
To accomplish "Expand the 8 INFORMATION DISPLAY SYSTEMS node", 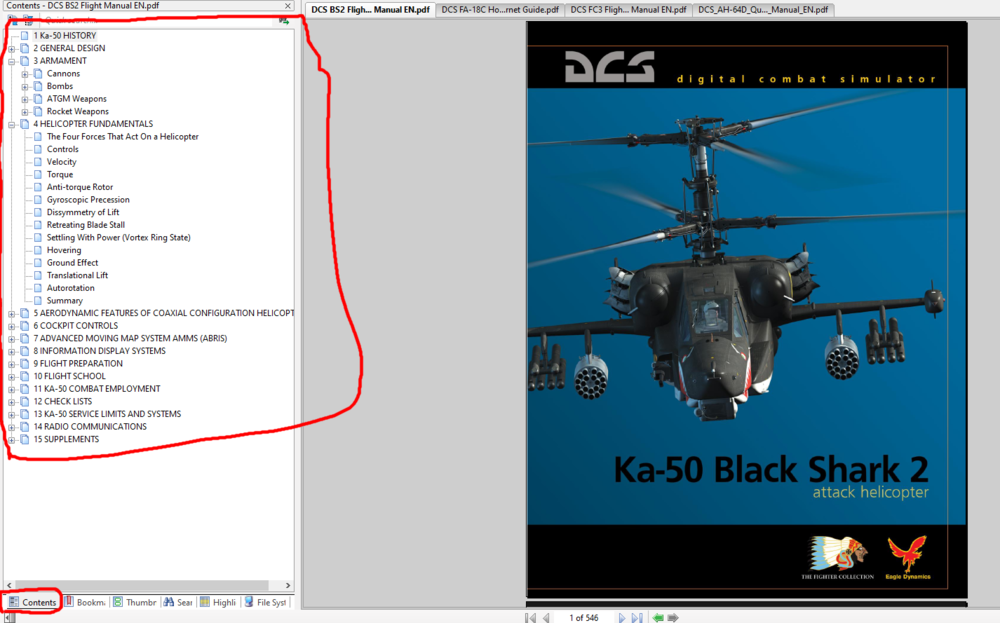I will tap(11, 351).
